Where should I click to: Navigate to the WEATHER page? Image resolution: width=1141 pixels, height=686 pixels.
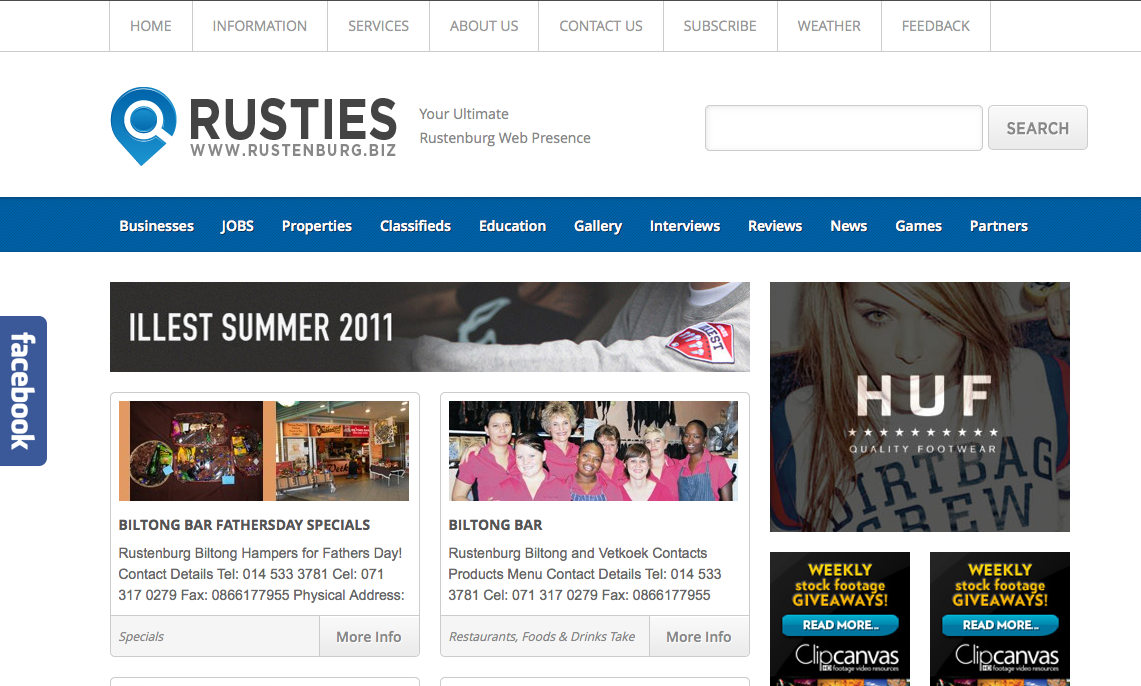point(828,26)
